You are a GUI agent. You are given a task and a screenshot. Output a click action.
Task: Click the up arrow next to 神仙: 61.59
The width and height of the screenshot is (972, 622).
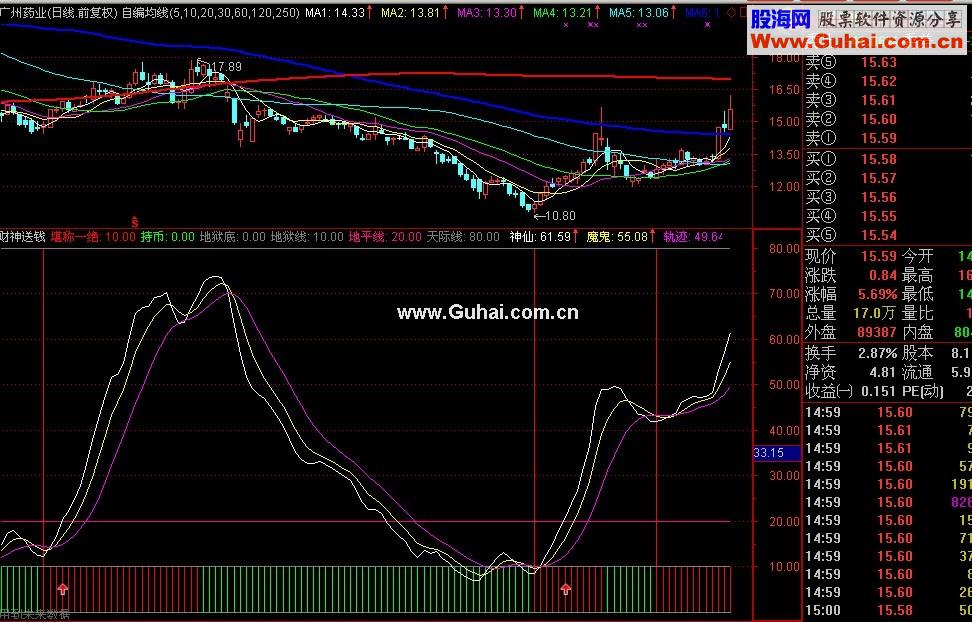tap(576, 236)
